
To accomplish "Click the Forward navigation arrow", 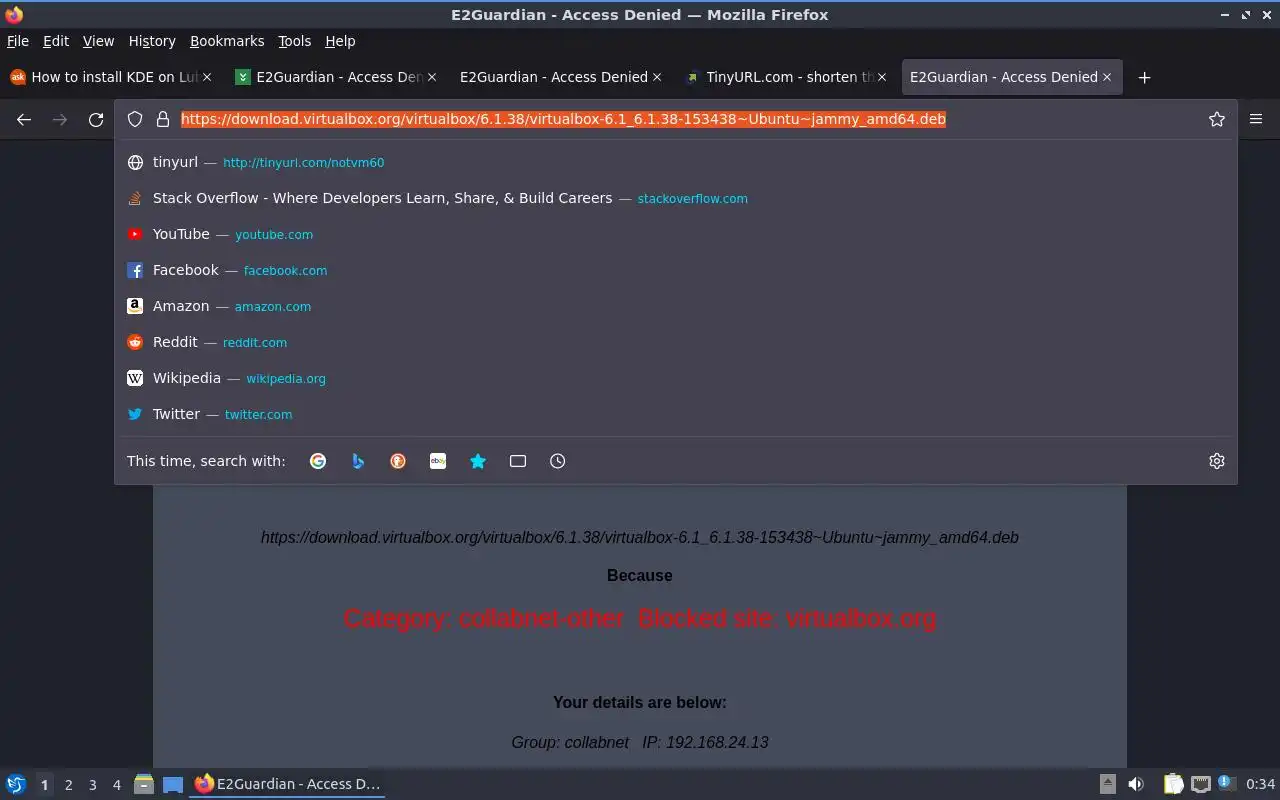I will [60, 119].
